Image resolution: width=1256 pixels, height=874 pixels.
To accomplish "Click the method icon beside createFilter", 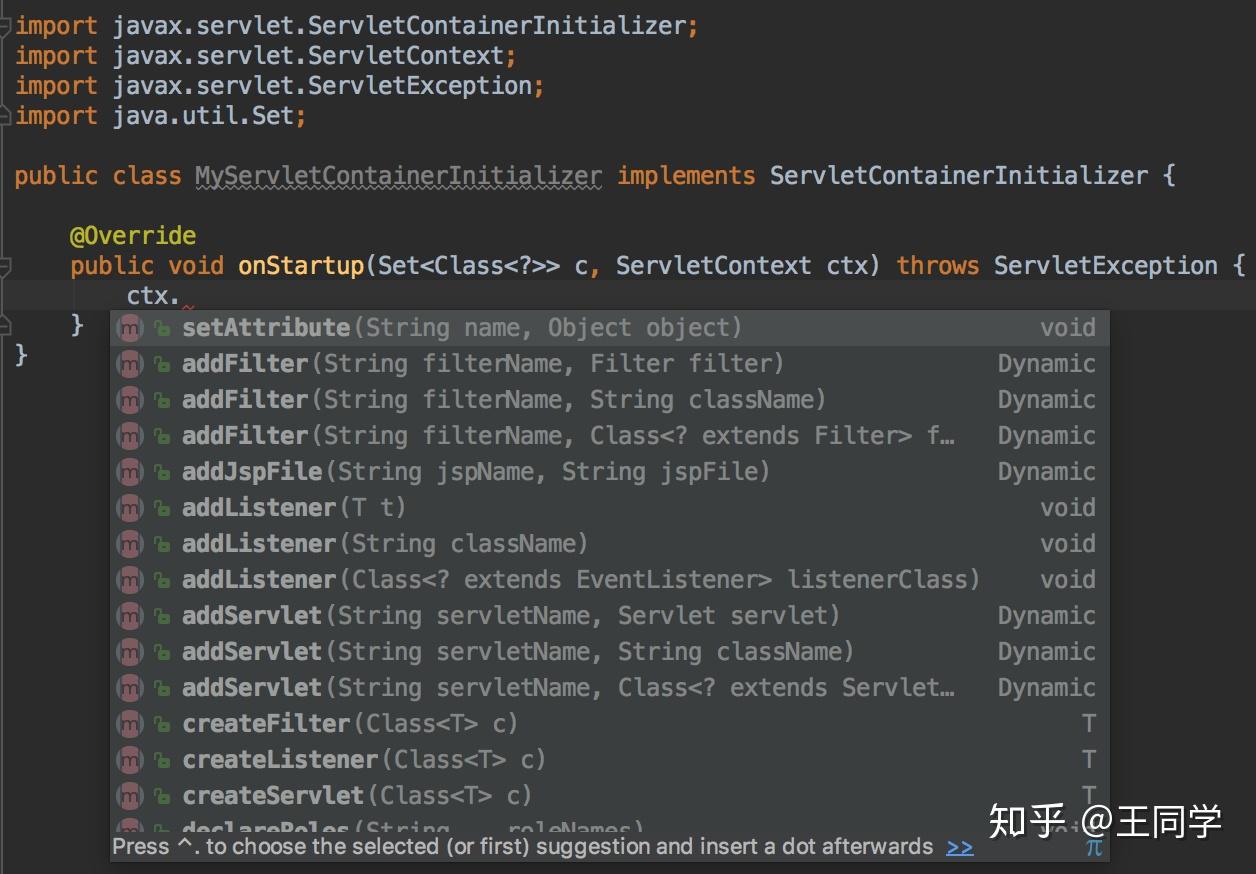I will [x=130, y=723].
